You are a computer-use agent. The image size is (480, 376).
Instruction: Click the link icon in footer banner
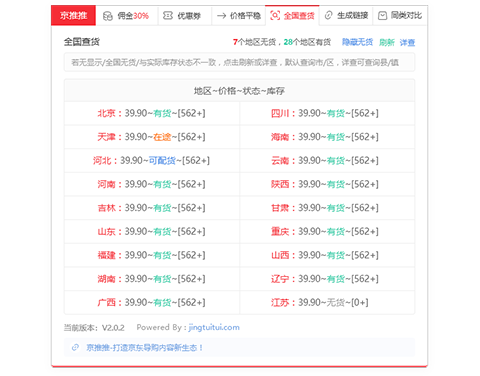pyautogui.click(x=75, y=347)
